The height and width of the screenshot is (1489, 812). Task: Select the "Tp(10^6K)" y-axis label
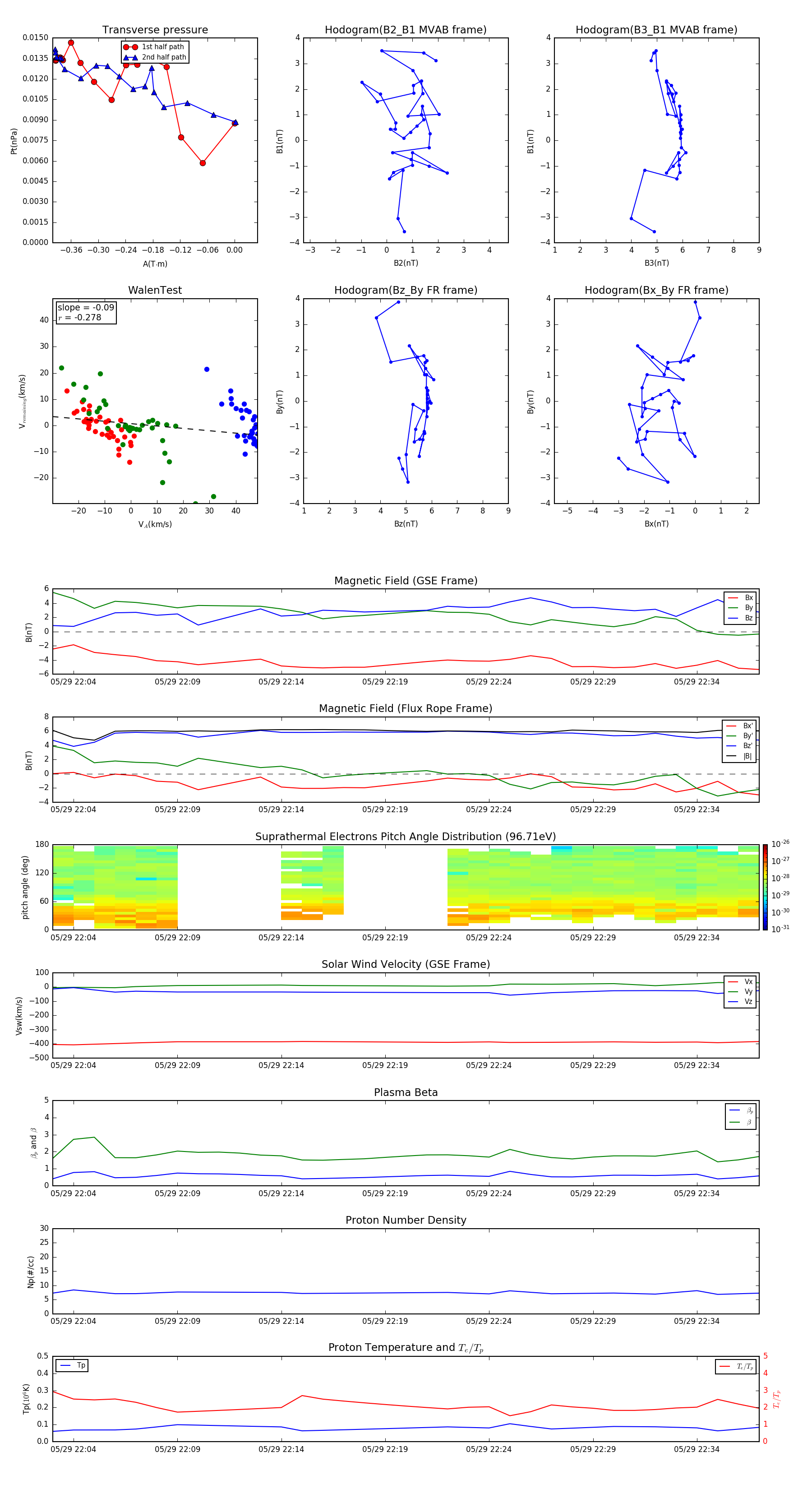point(26,1399)
